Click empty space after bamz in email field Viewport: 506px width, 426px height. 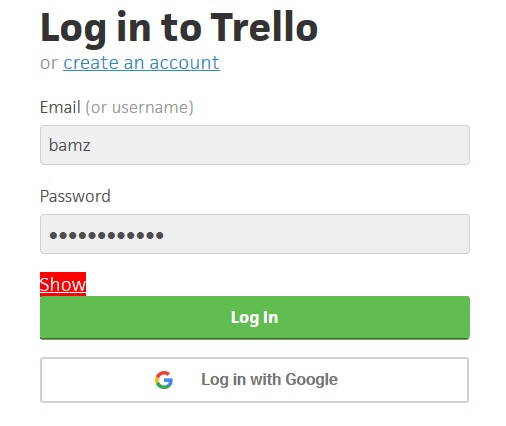(280, 145)
